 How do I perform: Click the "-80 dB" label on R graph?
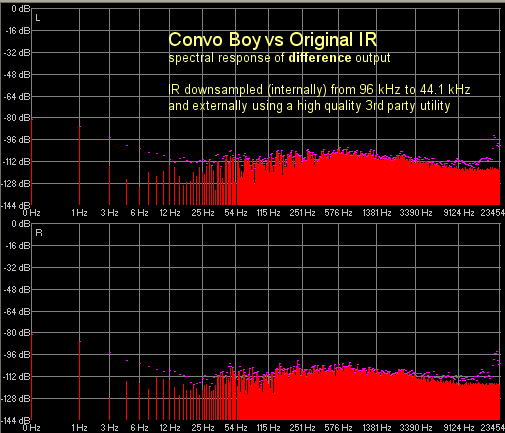pos(17,333)
